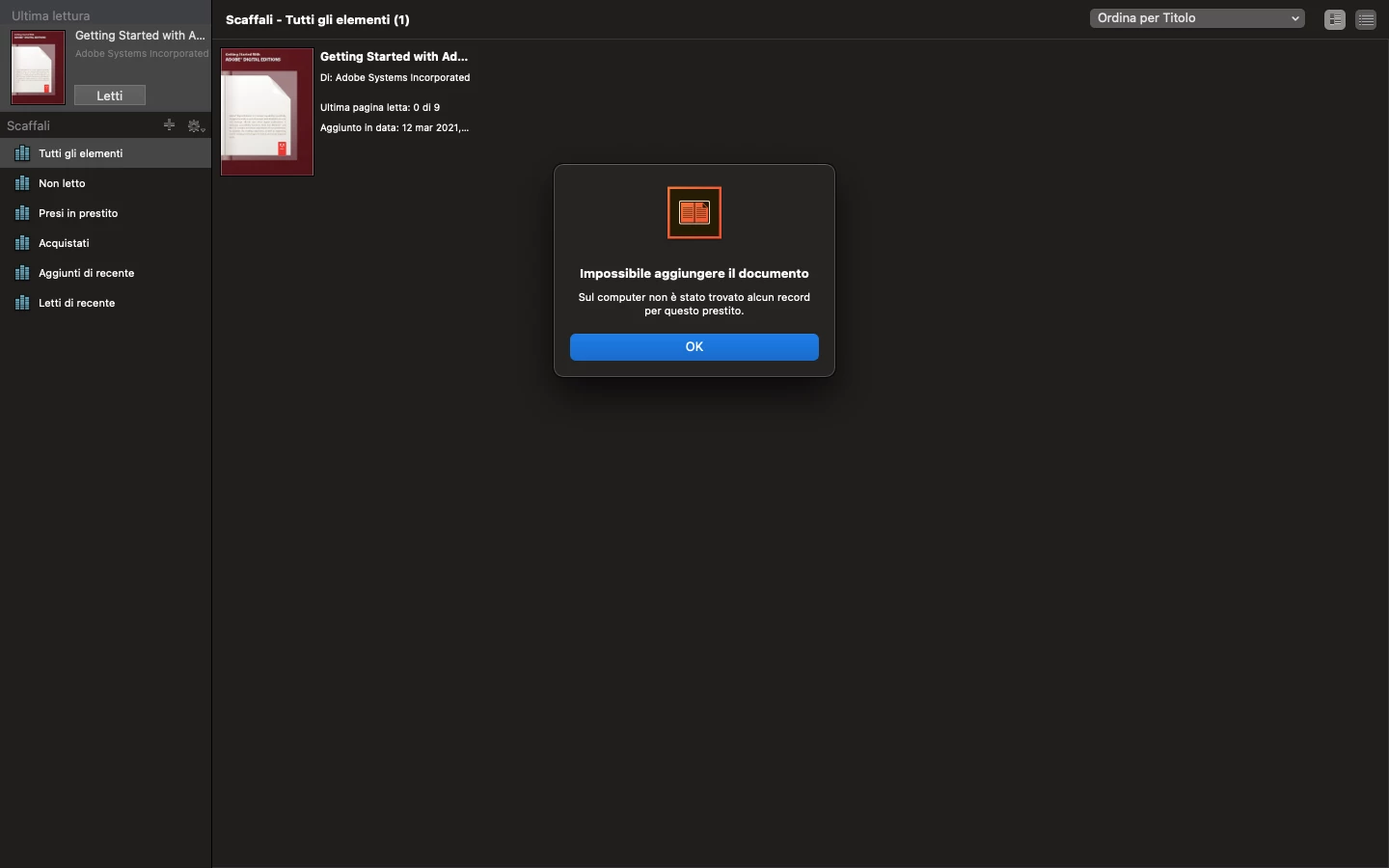The height and width of the screenshot is (868, 1389).
Task: Click Scaffali - Tutti gli elementi (1) header
Action: click(x=317, y=19)
